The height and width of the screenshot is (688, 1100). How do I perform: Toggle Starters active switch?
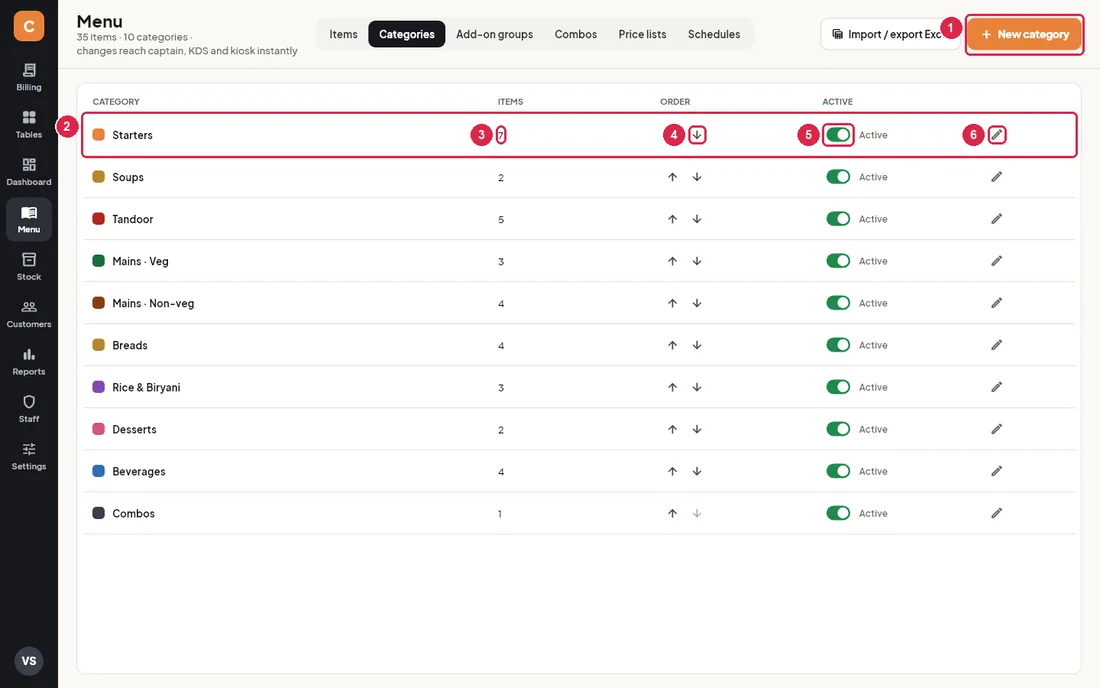click(x=838, y=135)
